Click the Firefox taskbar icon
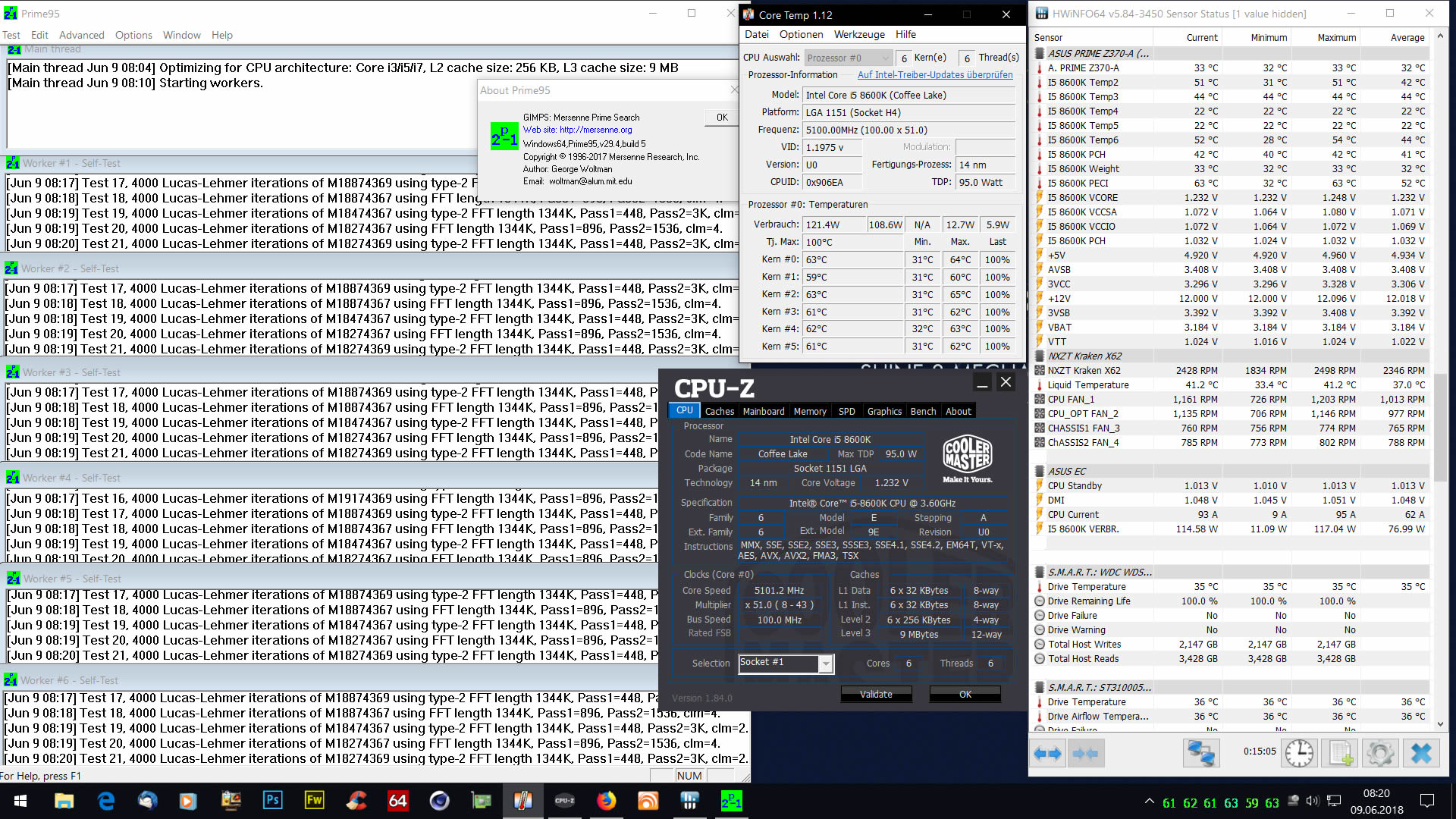 (606, 801)
